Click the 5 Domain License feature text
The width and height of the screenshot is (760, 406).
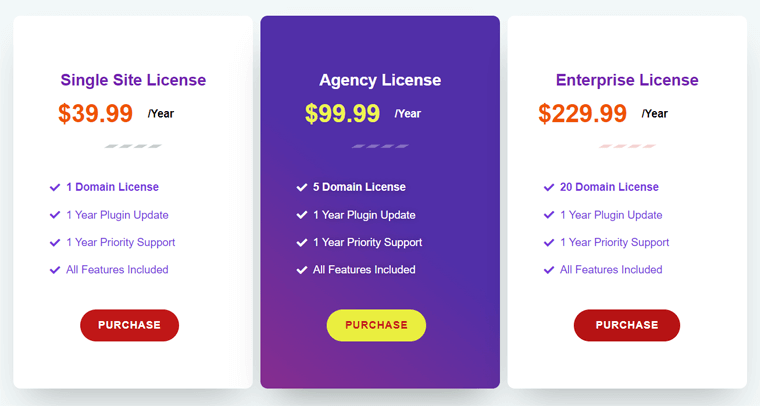pos(359,187)
